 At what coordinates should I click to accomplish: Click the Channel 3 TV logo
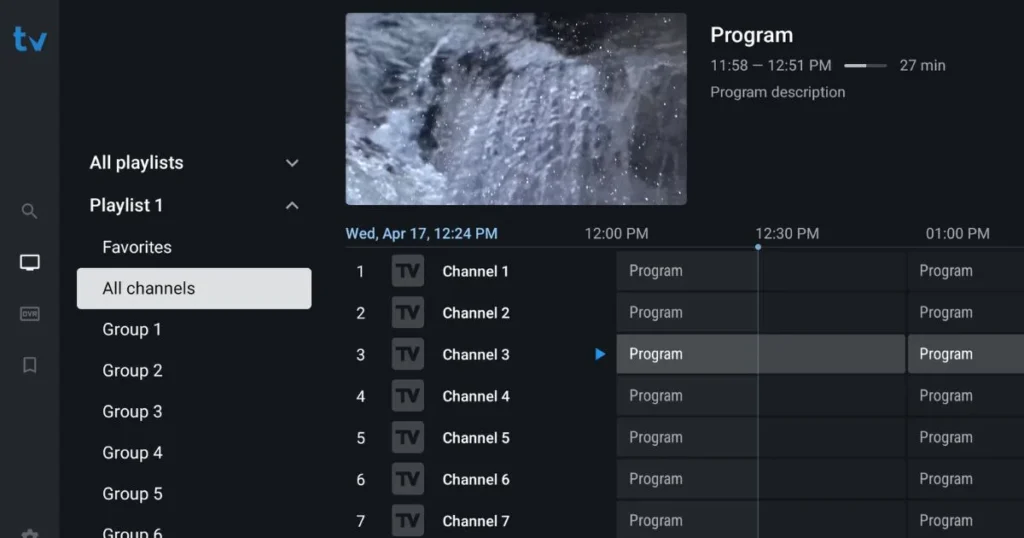pos(408,355)
